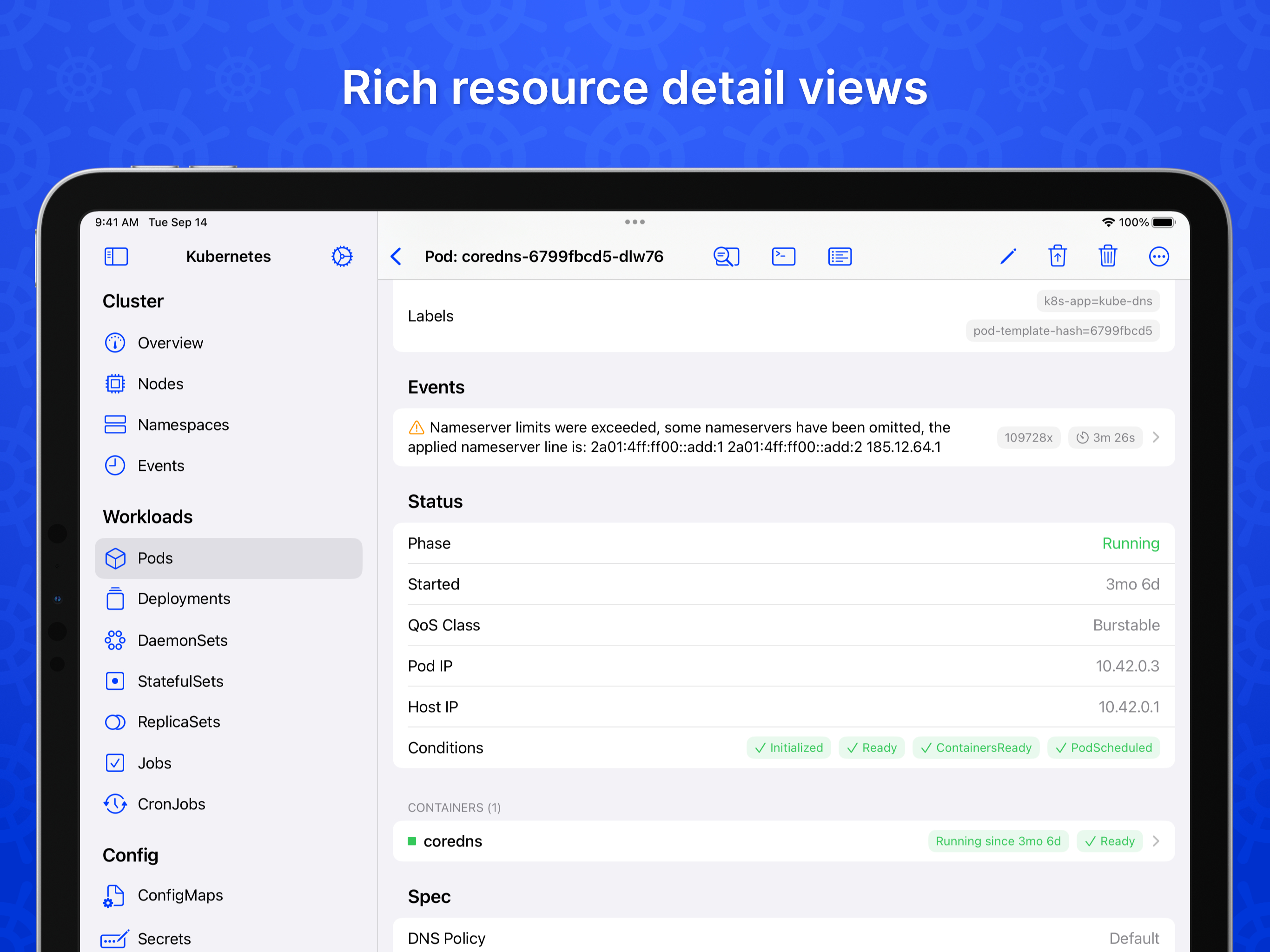Click the Nodes chip icon
The height and width of the screenshot is (952, 1270).
click(x=115, y=383)
